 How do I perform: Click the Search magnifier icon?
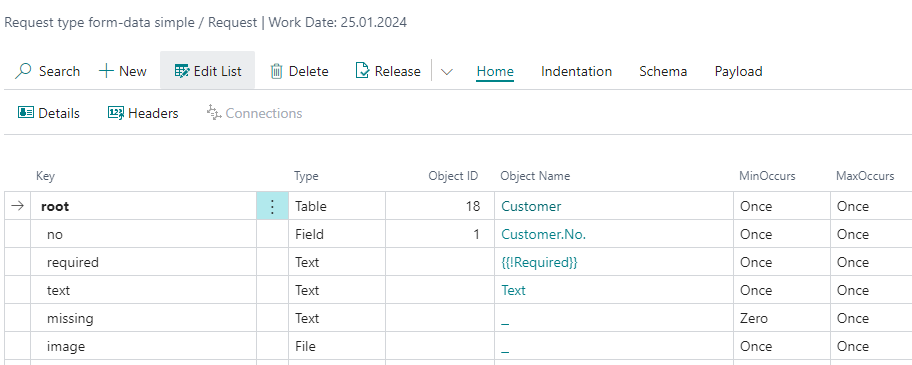tap(23, 71)
